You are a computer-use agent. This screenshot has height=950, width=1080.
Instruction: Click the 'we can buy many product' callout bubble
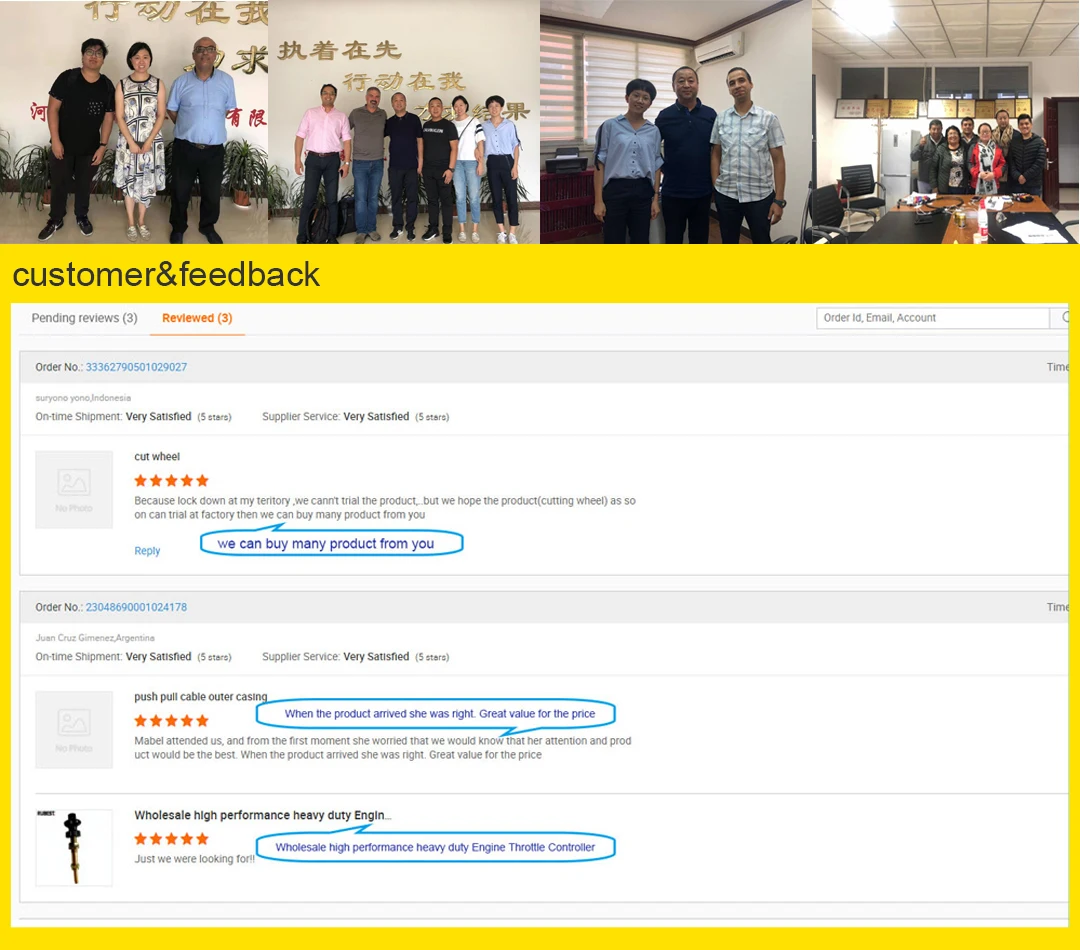click(x=331, y=544)
